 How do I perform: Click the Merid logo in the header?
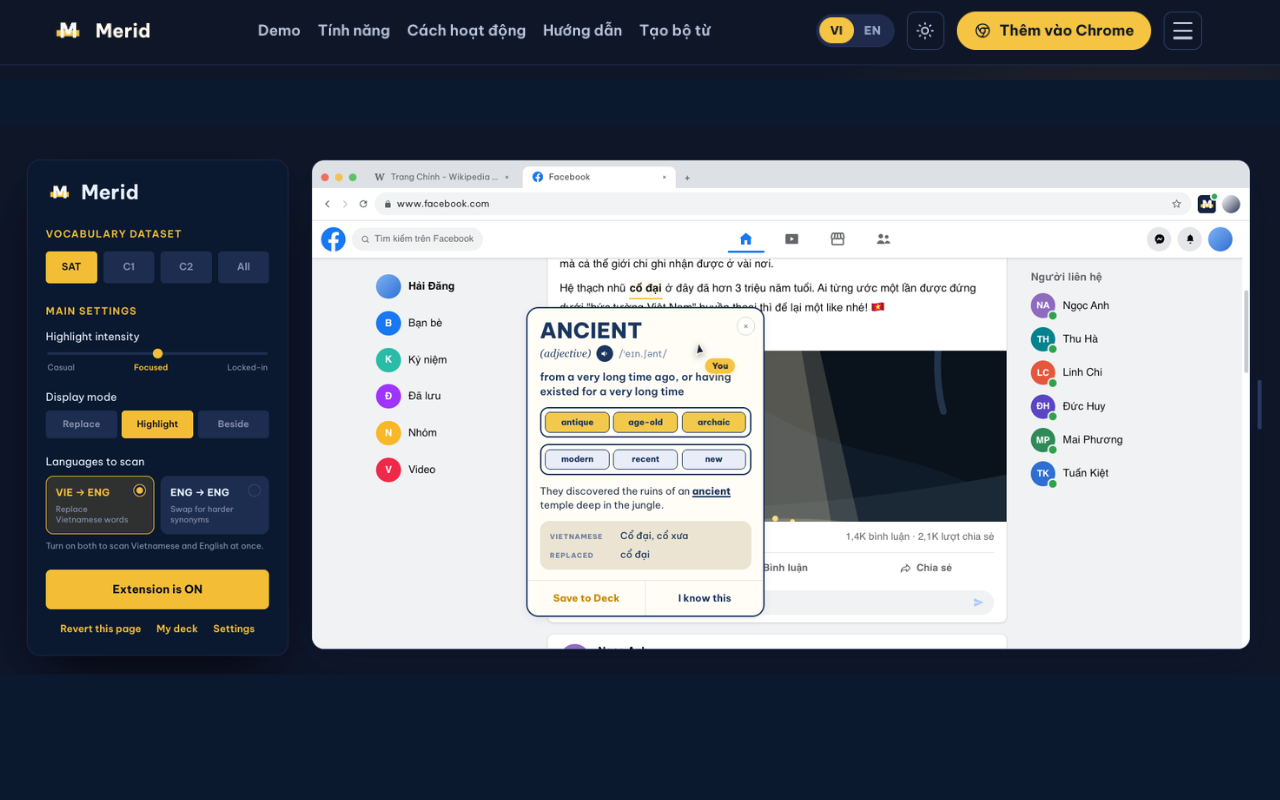[x=103, y=31]
